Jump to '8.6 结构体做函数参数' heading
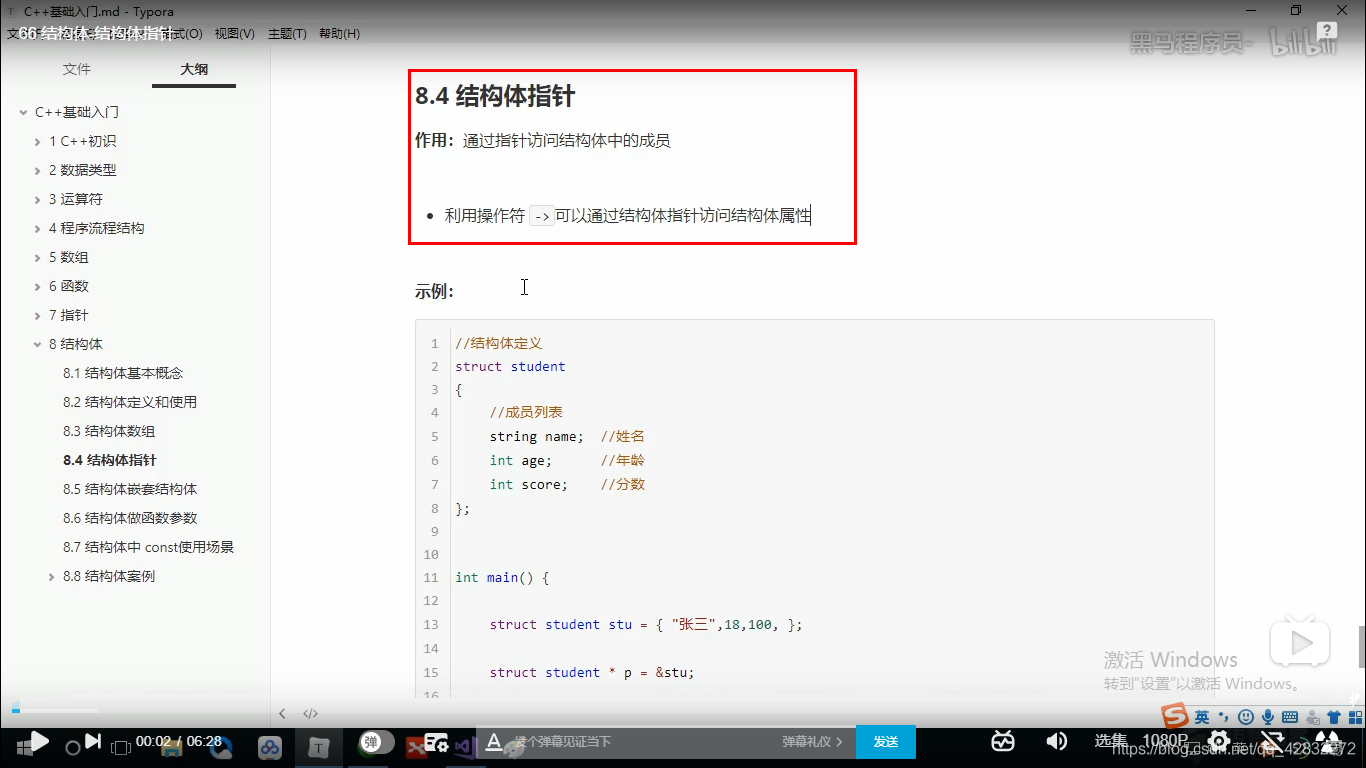 click(x=130, y=518)
